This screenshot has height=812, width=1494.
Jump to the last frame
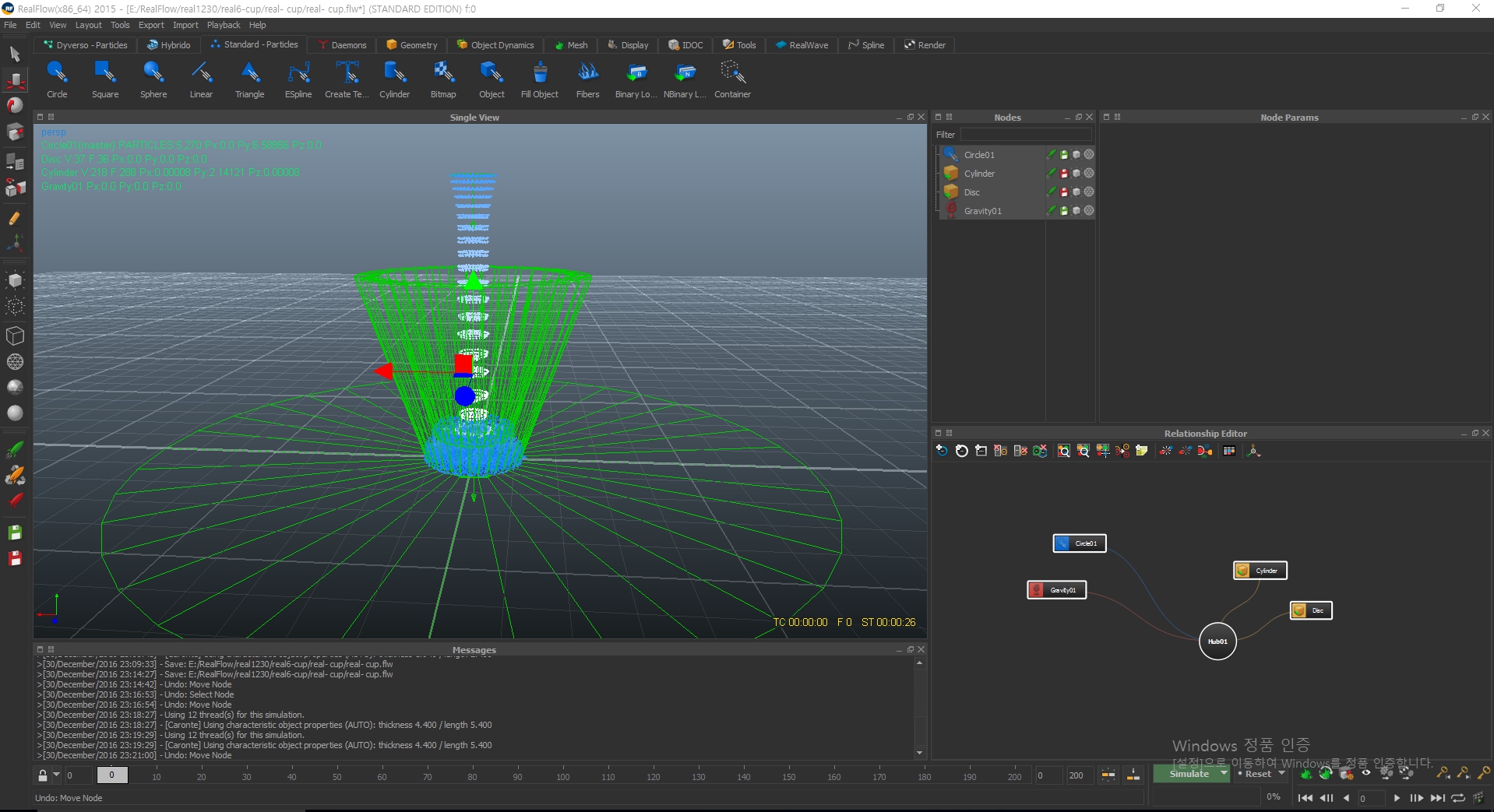coord(1438,798)
